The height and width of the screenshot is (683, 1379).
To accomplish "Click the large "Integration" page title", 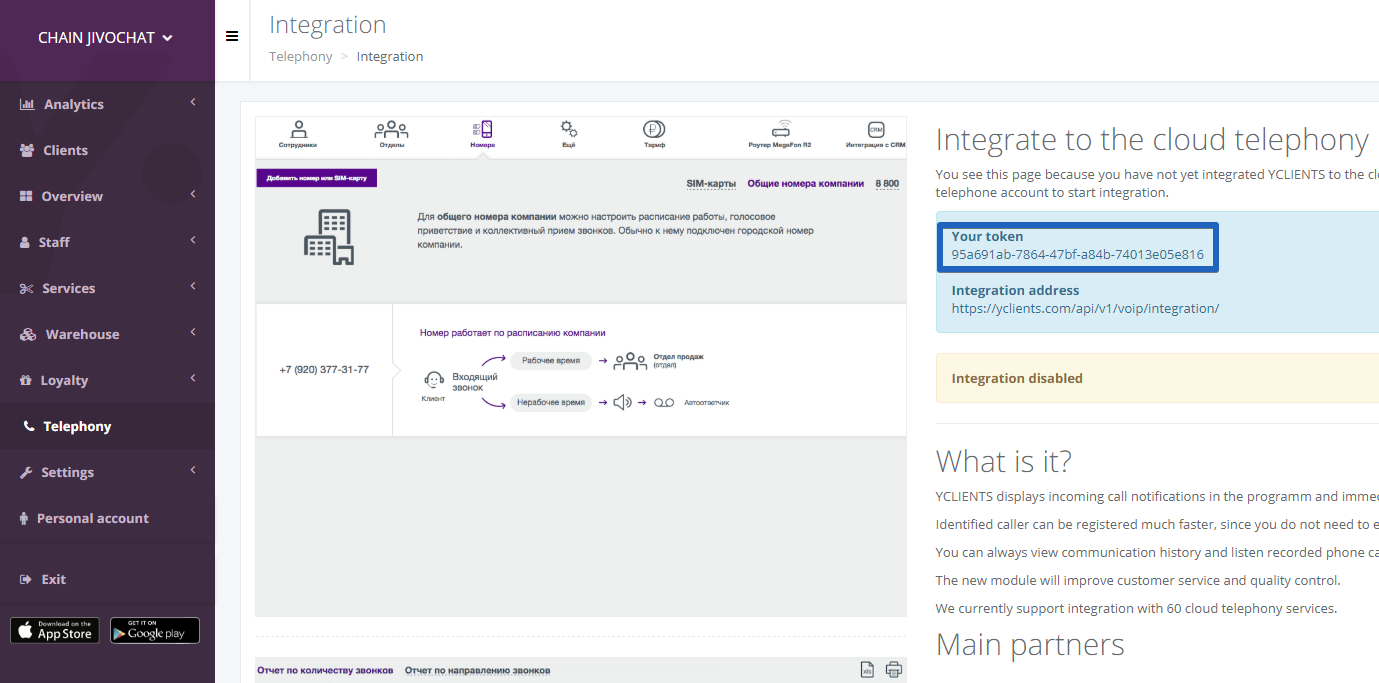I will [x=328, y=25].
